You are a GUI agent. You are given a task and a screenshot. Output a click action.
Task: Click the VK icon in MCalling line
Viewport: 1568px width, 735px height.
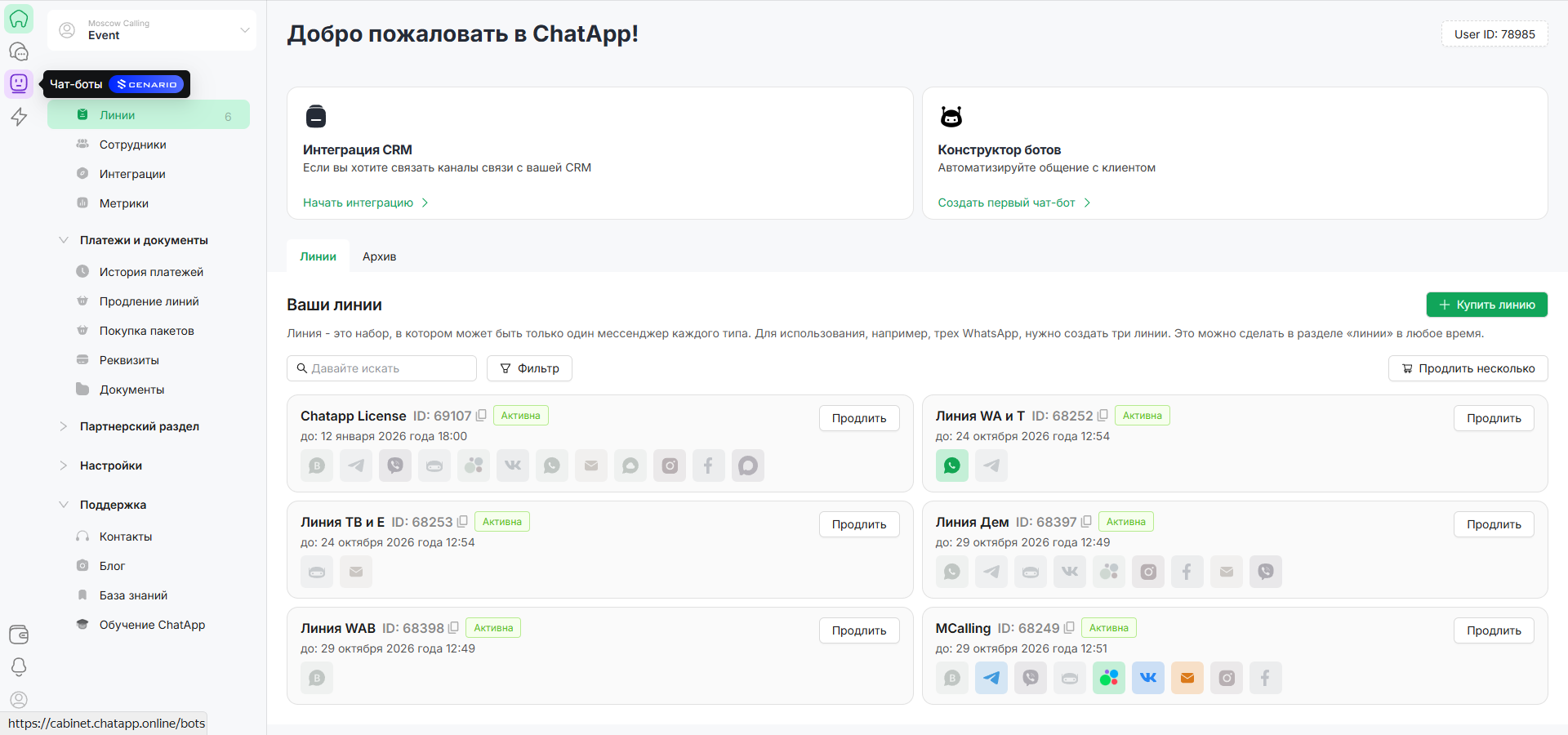(x=1147, y=678)
